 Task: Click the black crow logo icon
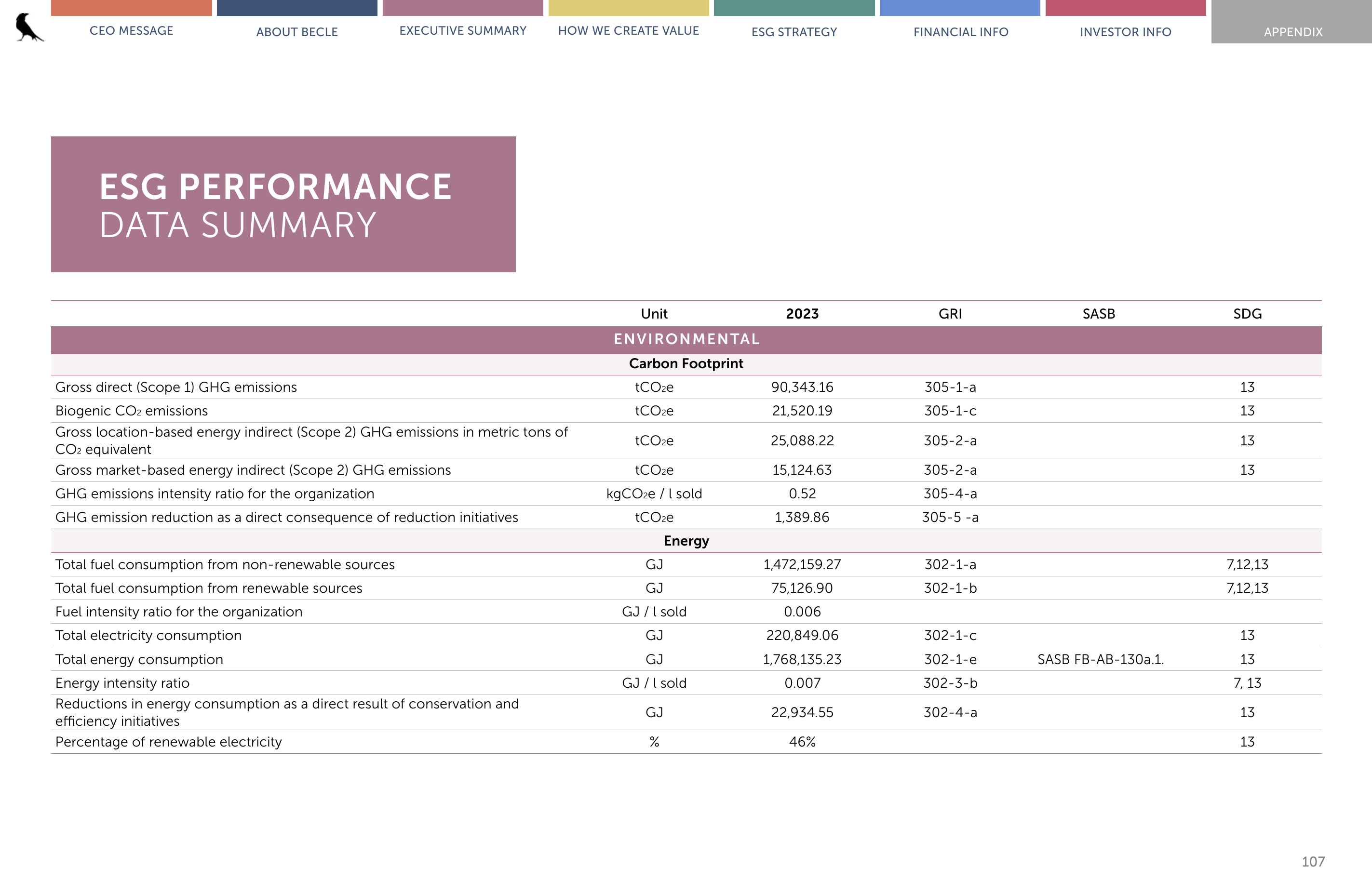(x=29, y=27)
